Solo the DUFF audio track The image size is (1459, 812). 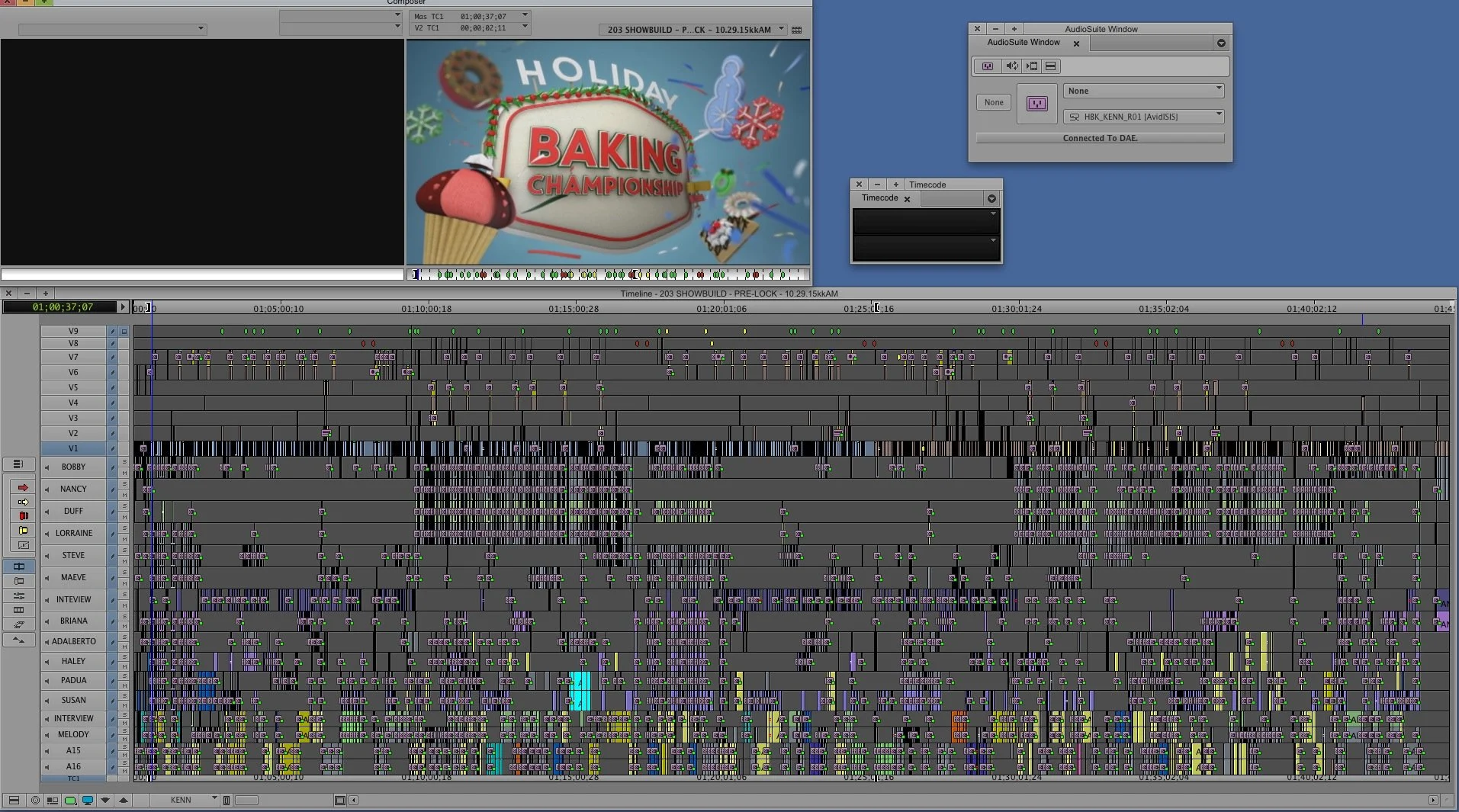pyautogui.click(x=124, y=507)
